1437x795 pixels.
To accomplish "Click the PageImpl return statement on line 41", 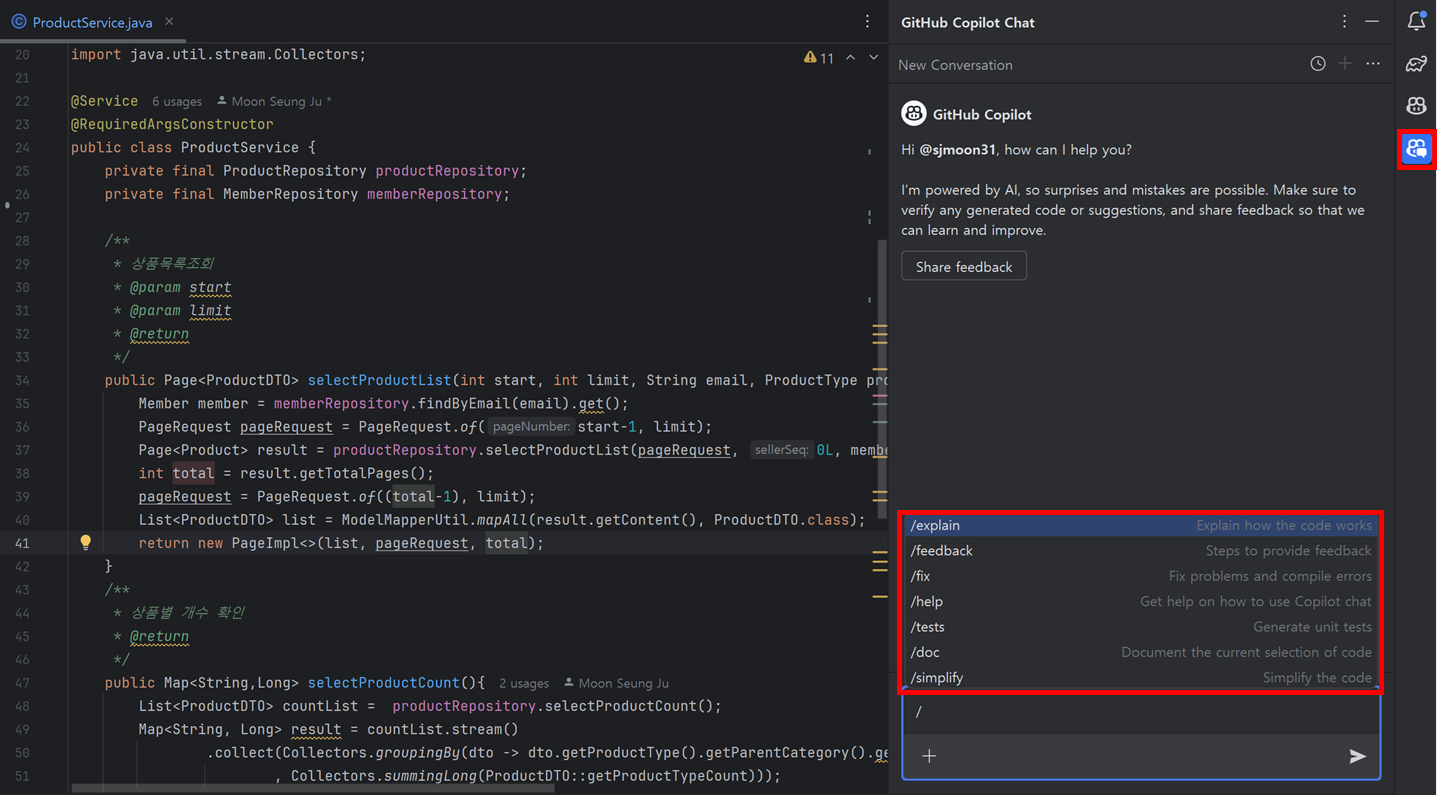I will 341,543.
